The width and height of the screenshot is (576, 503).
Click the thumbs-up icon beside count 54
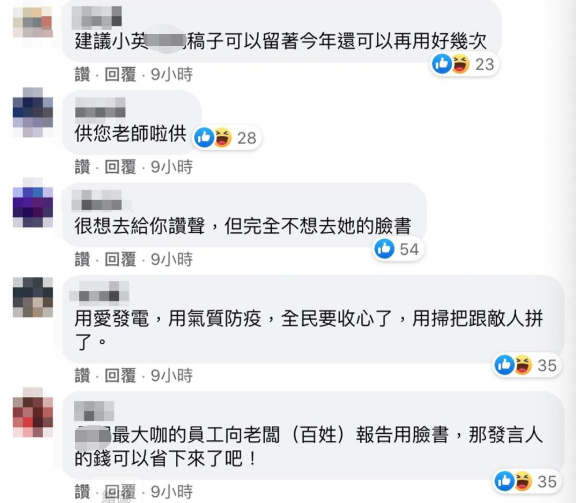384,249
